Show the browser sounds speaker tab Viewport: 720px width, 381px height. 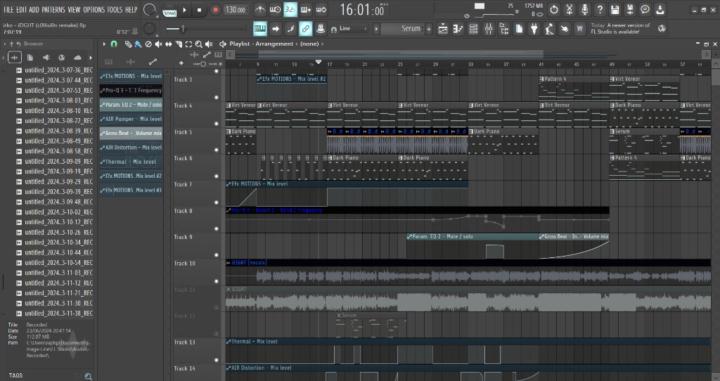46,58
